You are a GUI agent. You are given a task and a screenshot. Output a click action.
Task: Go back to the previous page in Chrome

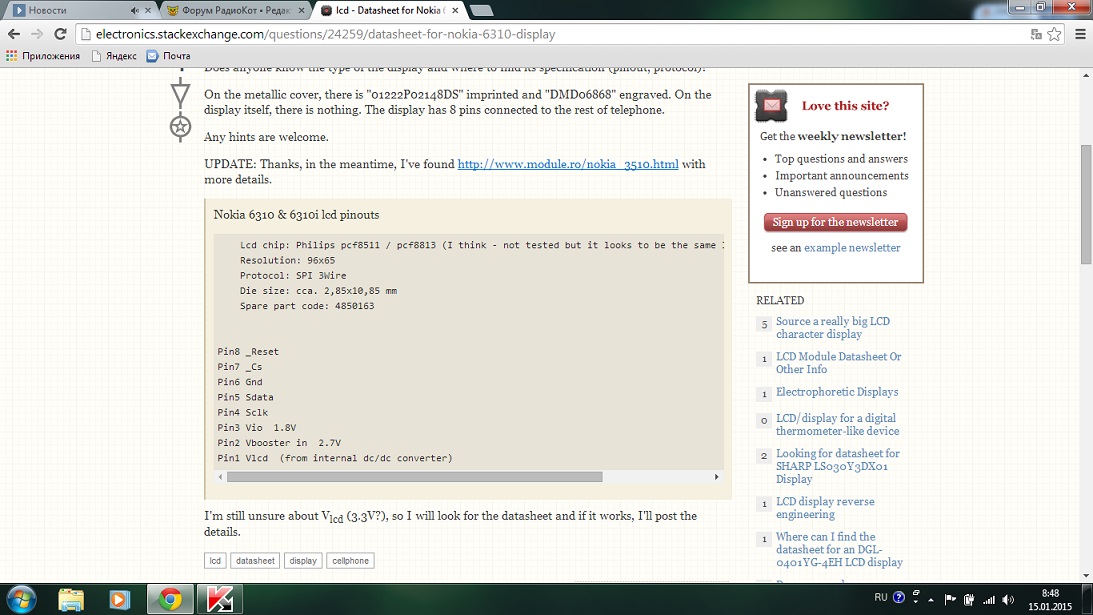point(14,34)
